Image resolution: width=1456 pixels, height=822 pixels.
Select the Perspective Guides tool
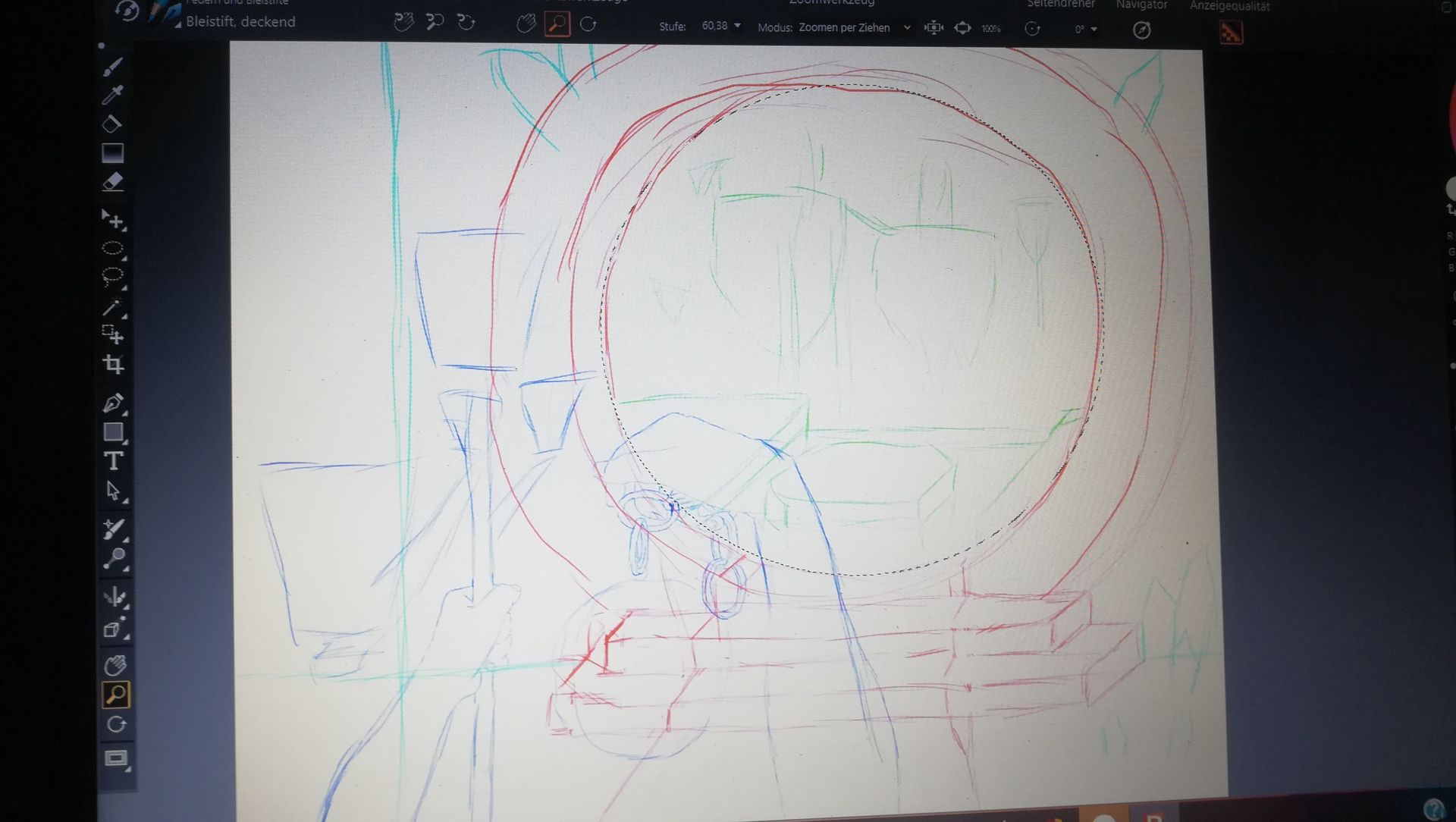tap(115, 629)
